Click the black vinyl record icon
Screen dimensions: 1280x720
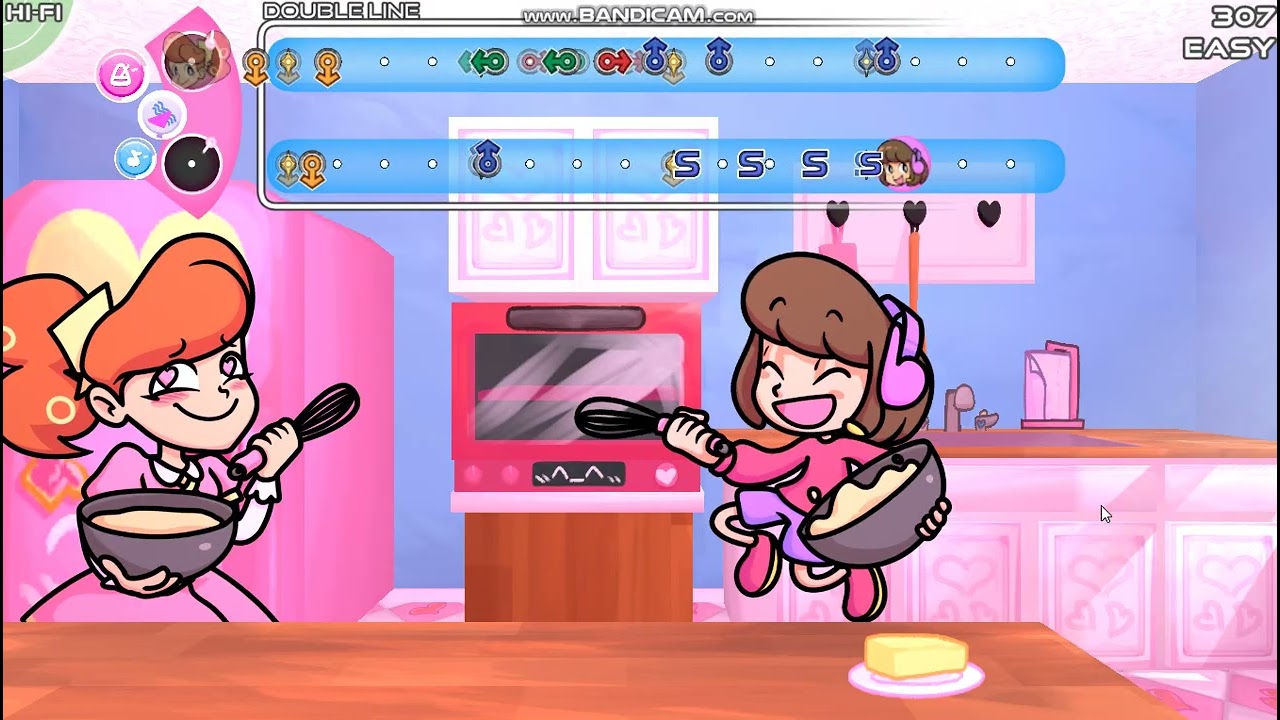(x=191, y=163)
